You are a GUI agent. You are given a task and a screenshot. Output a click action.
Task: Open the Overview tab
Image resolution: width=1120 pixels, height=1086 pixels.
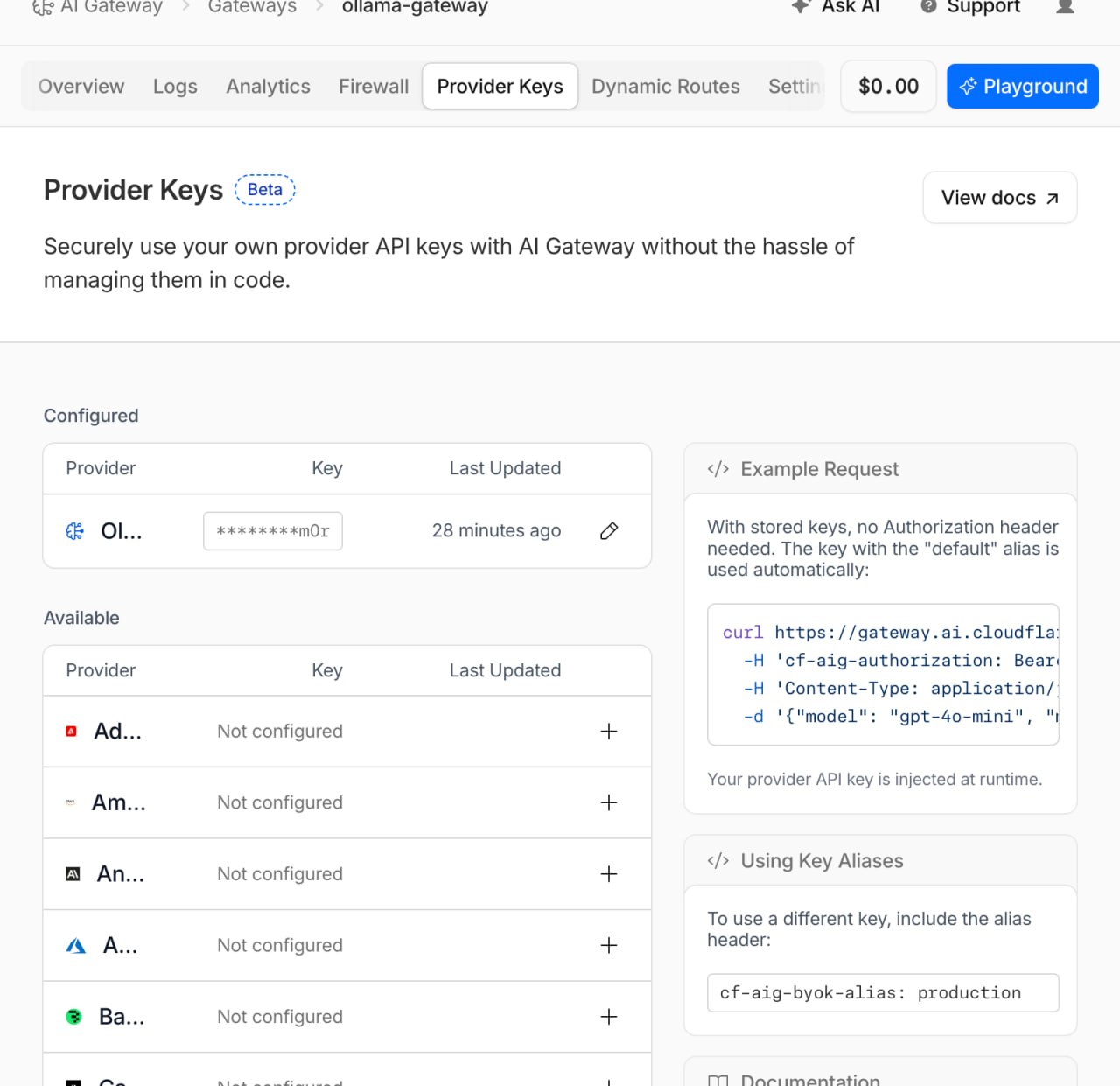pos(81,86)
